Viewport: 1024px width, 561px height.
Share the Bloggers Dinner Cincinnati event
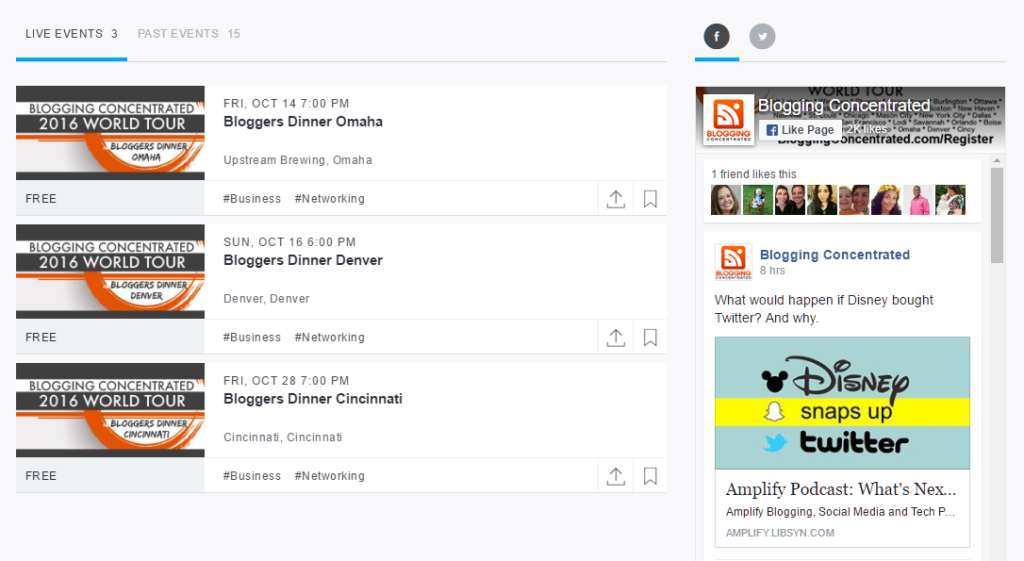click(616, 476)
